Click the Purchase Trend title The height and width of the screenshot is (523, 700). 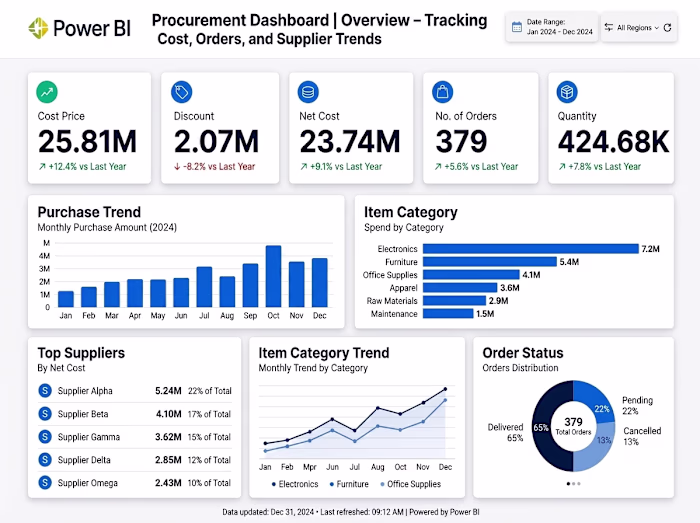coord(89,212)
